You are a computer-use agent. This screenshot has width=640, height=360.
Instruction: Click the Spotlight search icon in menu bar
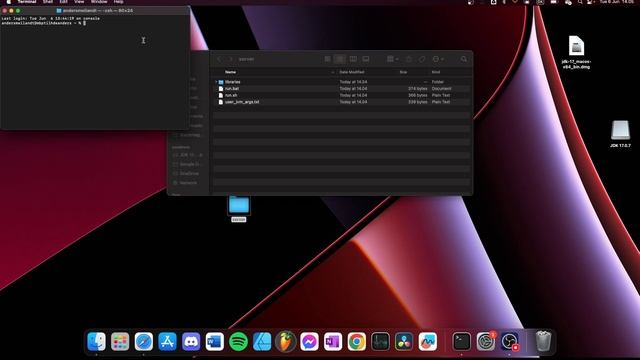[580, 2]
